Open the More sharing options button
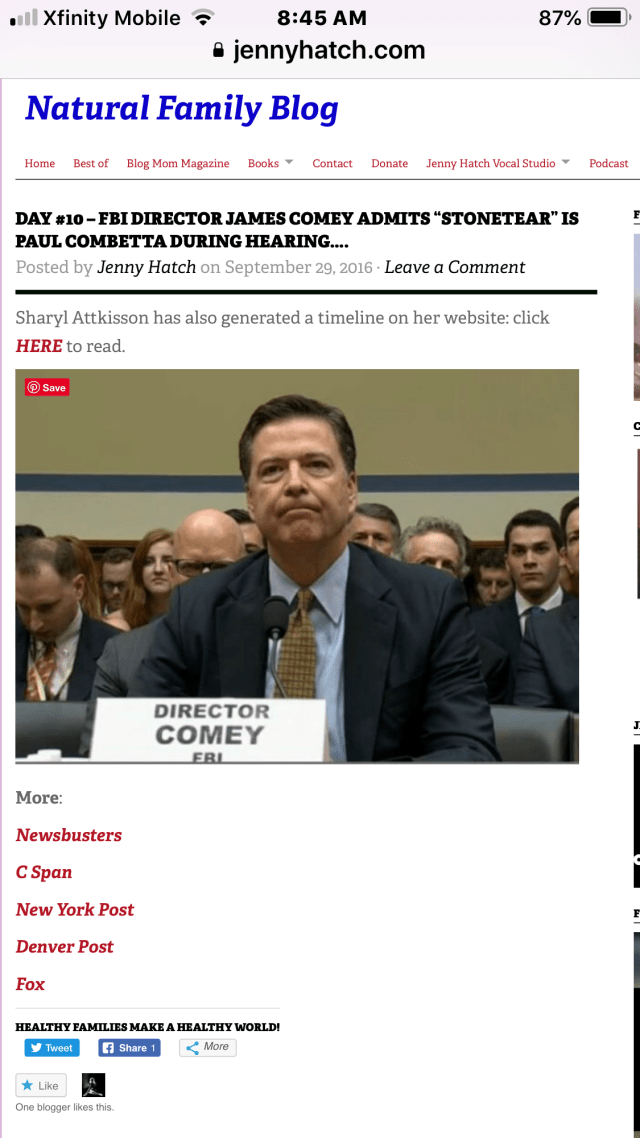 208,1047
